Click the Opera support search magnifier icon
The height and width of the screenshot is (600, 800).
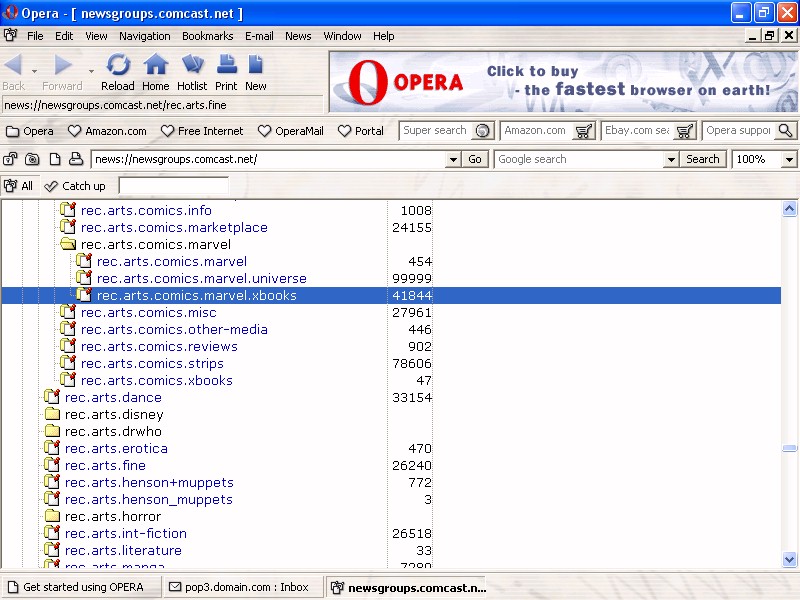click(x=785, y=131)
